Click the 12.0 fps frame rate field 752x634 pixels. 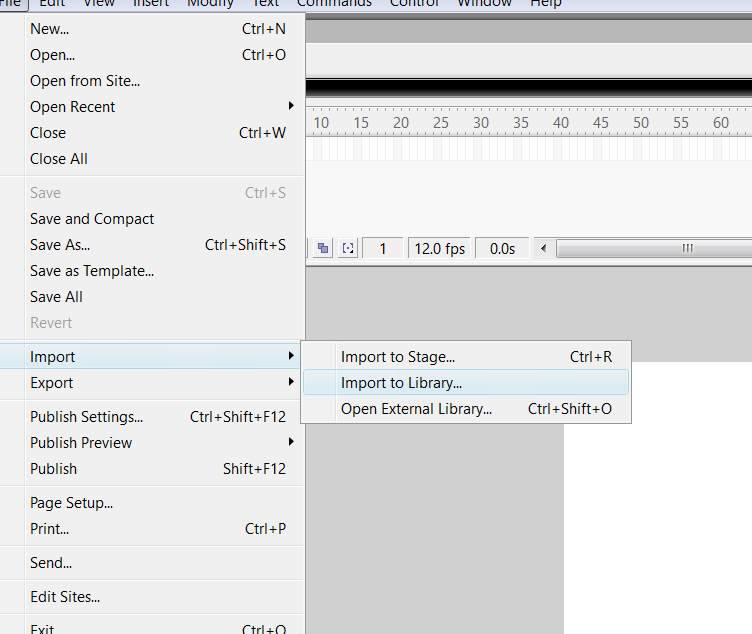pyautogui.click(x=440, y=249)
